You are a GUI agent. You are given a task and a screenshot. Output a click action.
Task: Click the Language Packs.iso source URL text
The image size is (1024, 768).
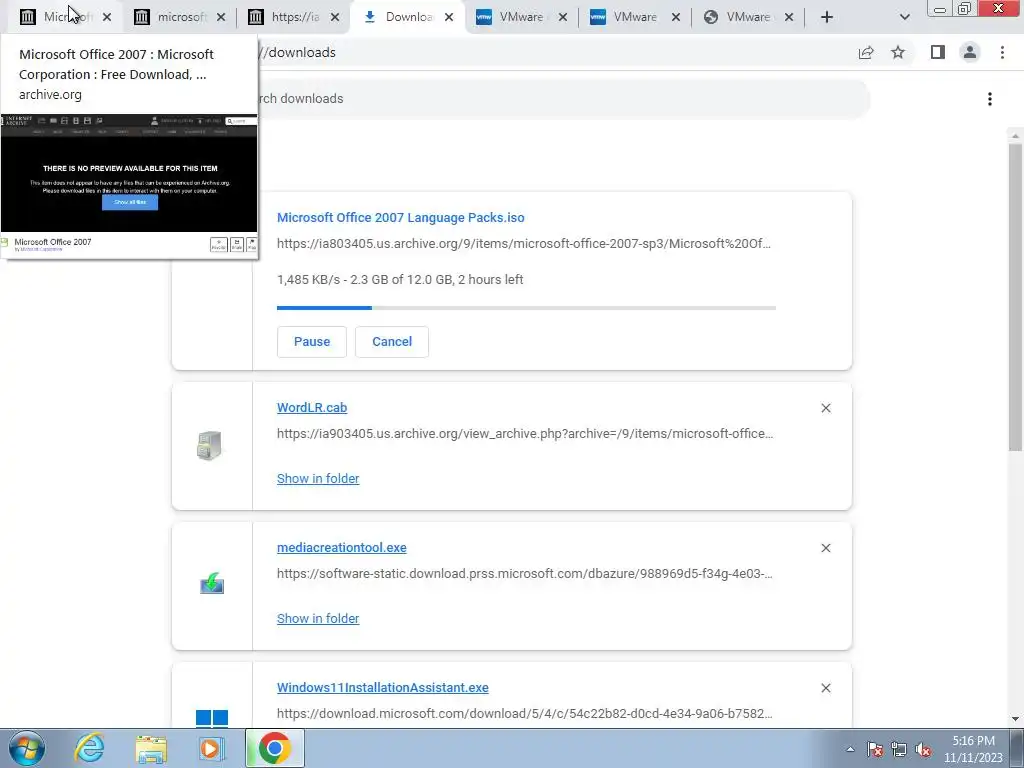(x=524, y=244)
